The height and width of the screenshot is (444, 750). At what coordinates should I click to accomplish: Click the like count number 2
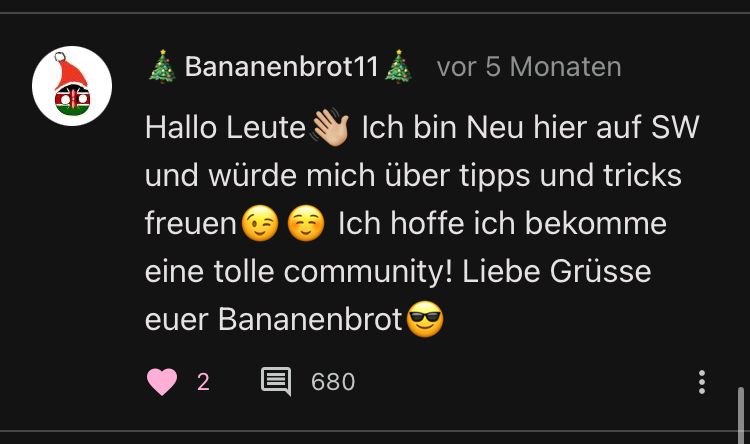[x=203, y=382]
